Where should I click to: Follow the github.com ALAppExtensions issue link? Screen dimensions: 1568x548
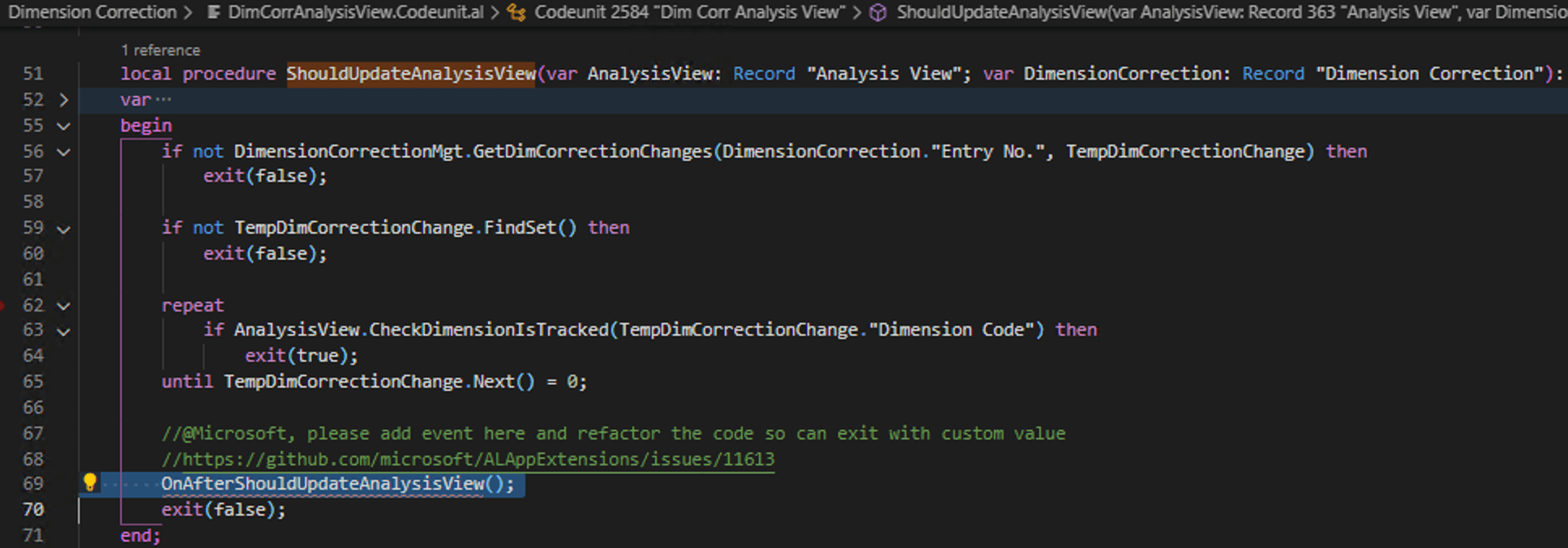tap(478, 459)
